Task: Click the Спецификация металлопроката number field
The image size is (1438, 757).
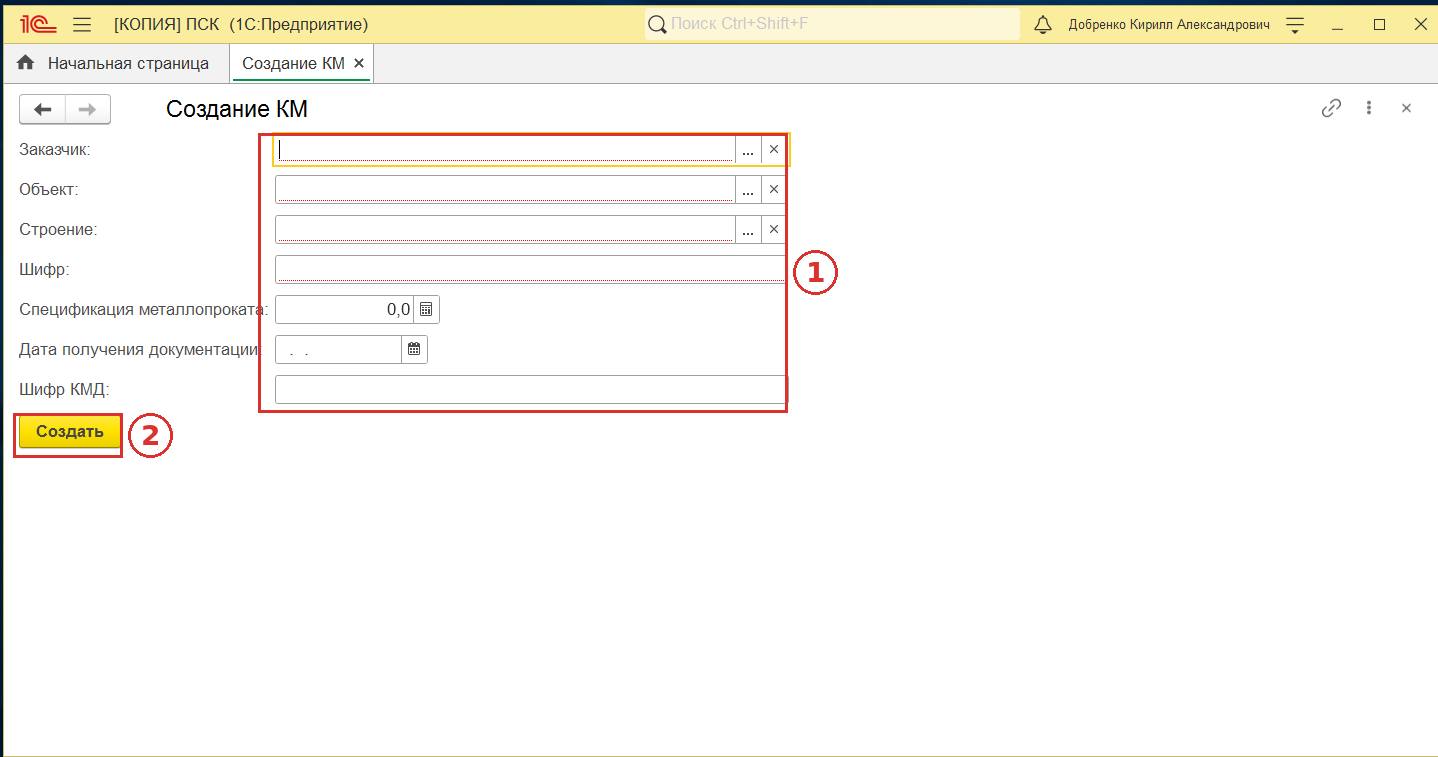Action: [x=344, y=309]
